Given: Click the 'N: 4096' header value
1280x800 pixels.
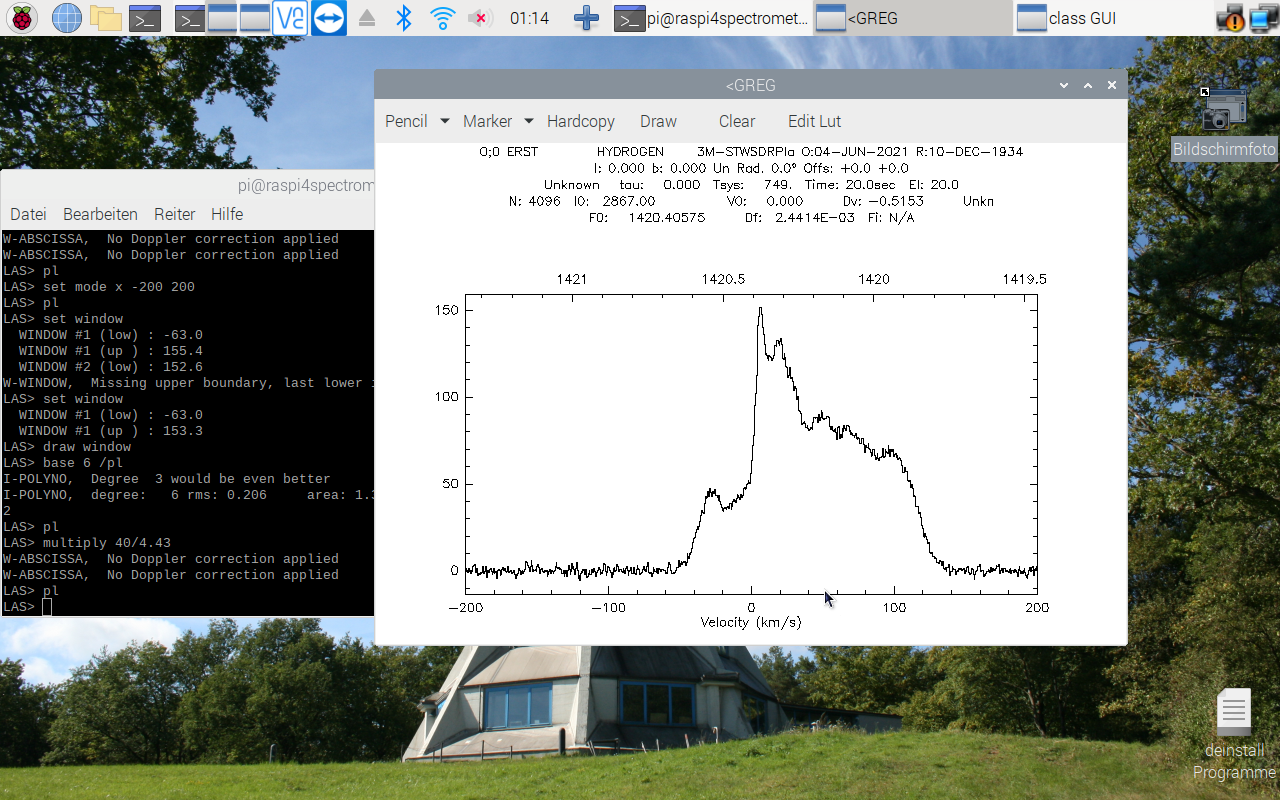Looking at the screenshot, I should pos(535,201).
